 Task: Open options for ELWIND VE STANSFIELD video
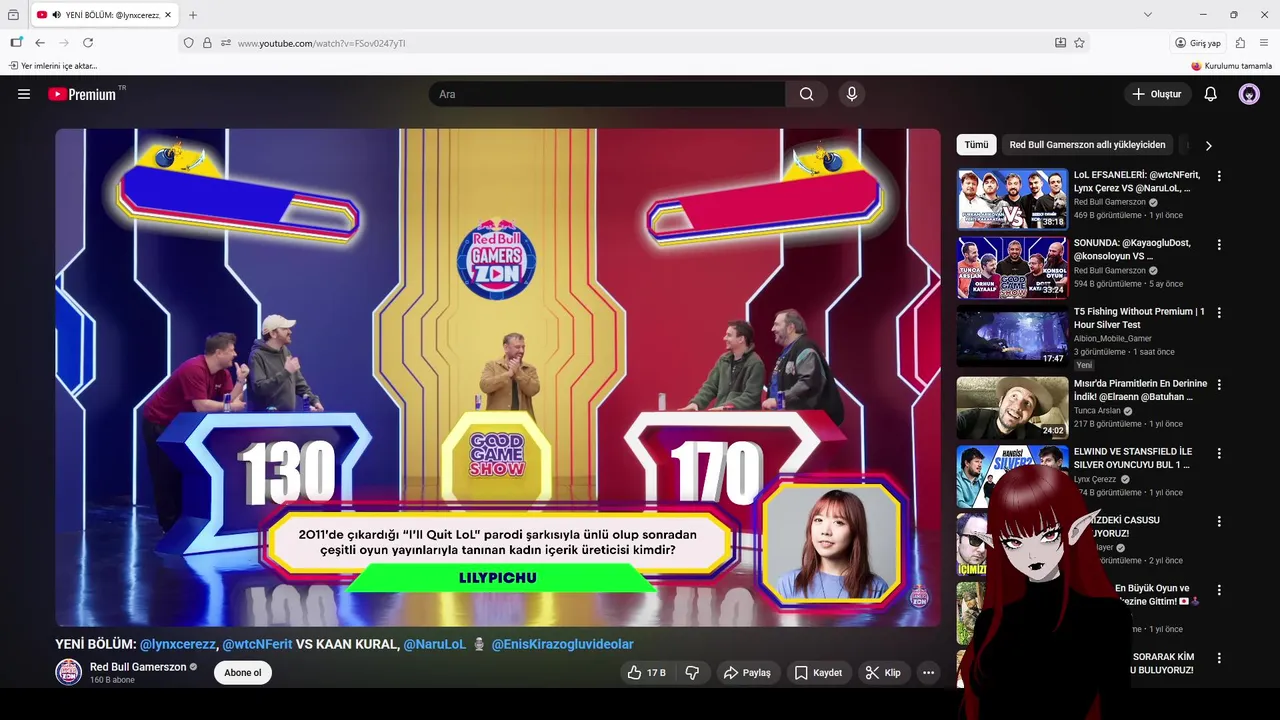pyautogui.click(x=1218, y=452)
